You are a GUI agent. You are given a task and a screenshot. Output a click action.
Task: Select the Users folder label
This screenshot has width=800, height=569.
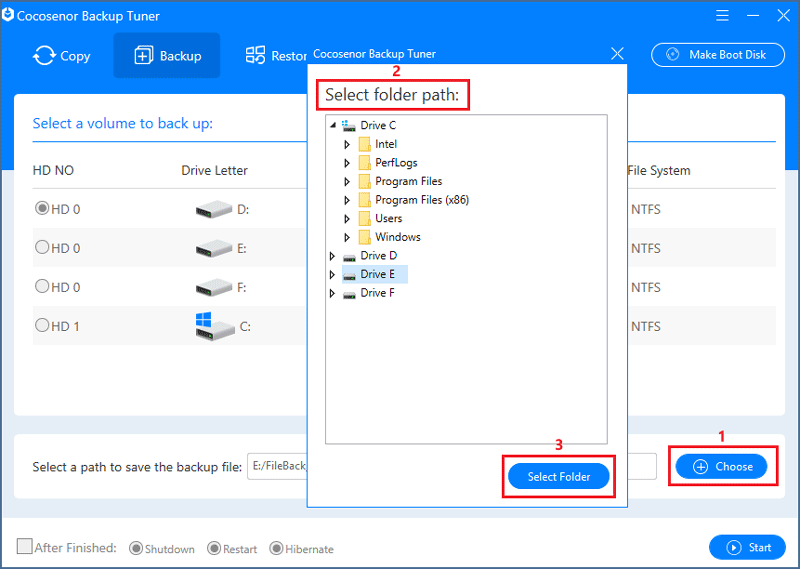[389, 218]
